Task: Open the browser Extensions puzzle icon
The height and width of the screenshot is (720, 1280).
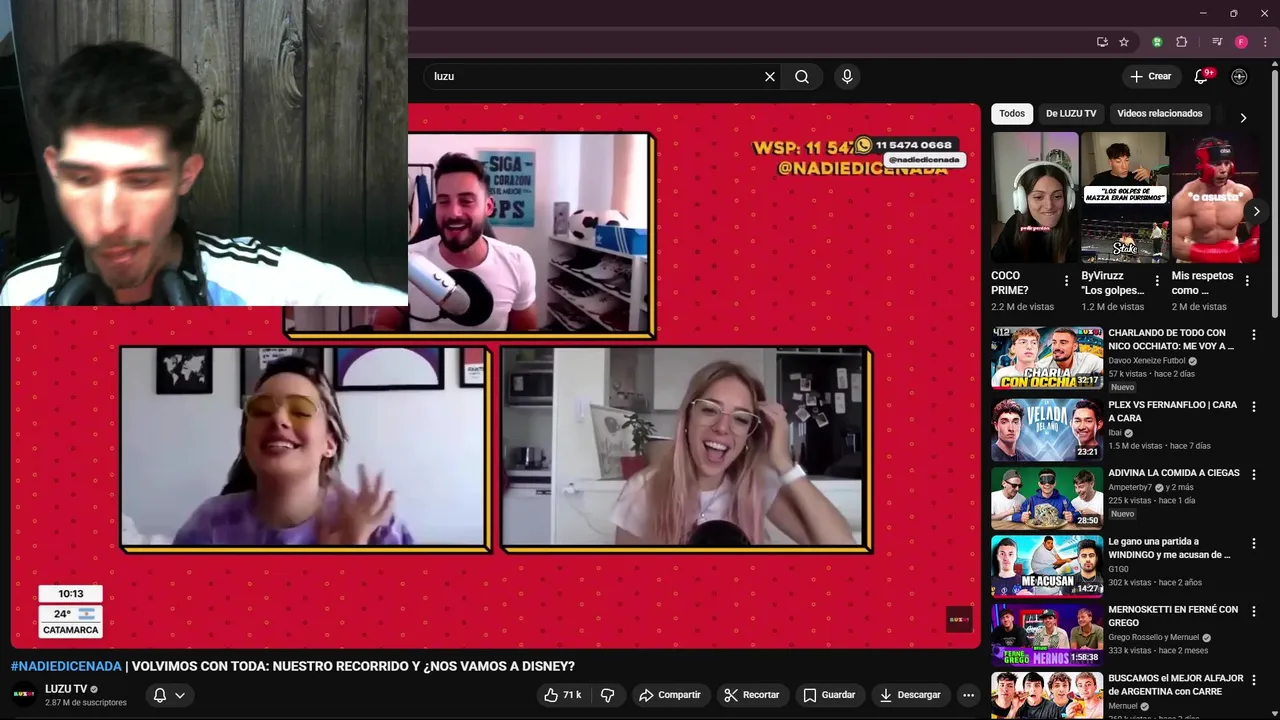Action: tap(1182, 42)
